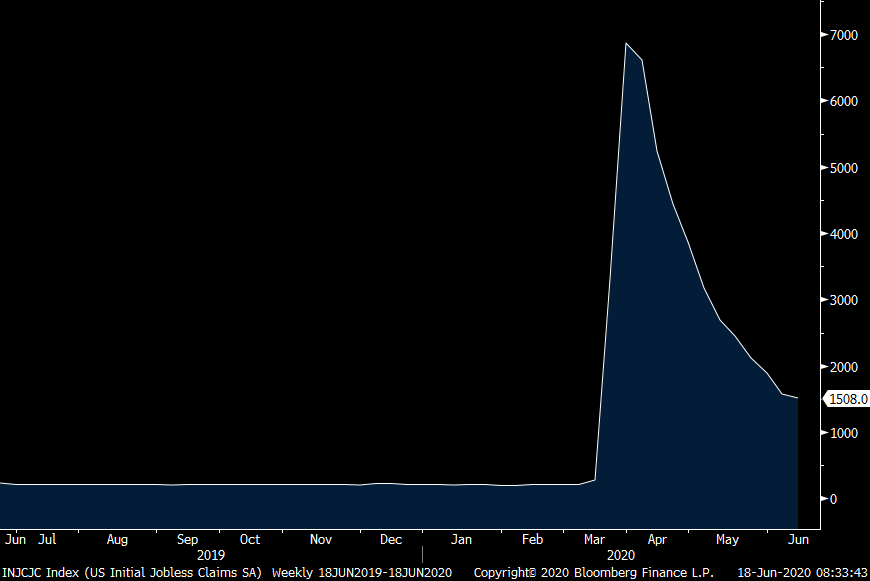Click the Jan x-axis month label

[461, 539]
